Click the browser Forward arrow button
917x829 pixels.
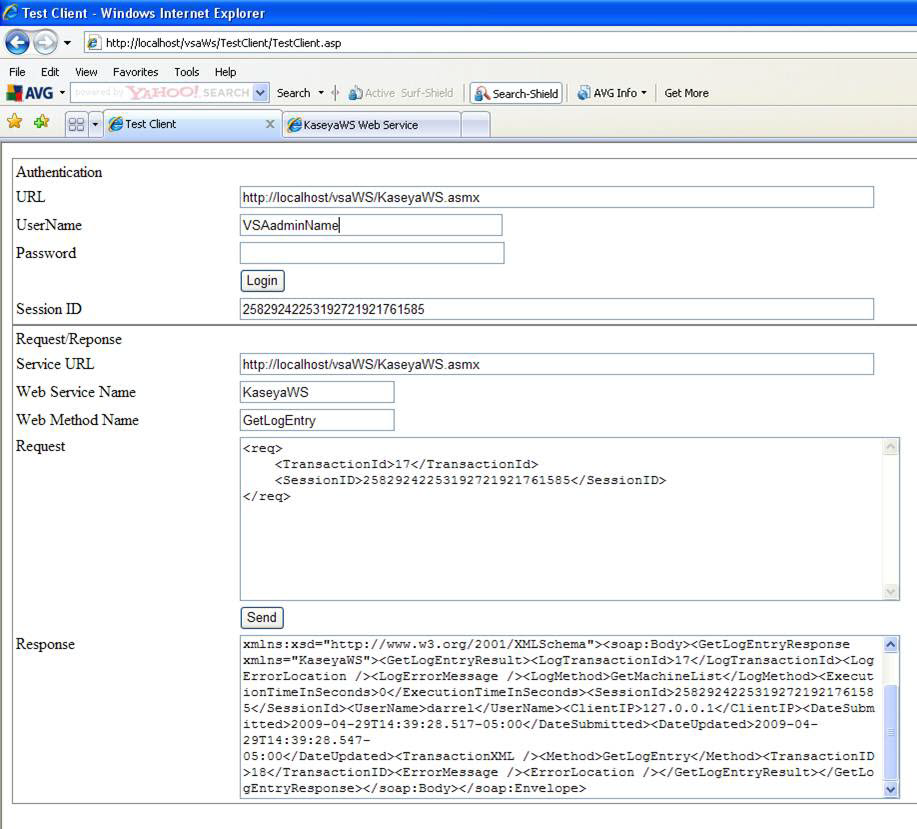pos(45,43)
